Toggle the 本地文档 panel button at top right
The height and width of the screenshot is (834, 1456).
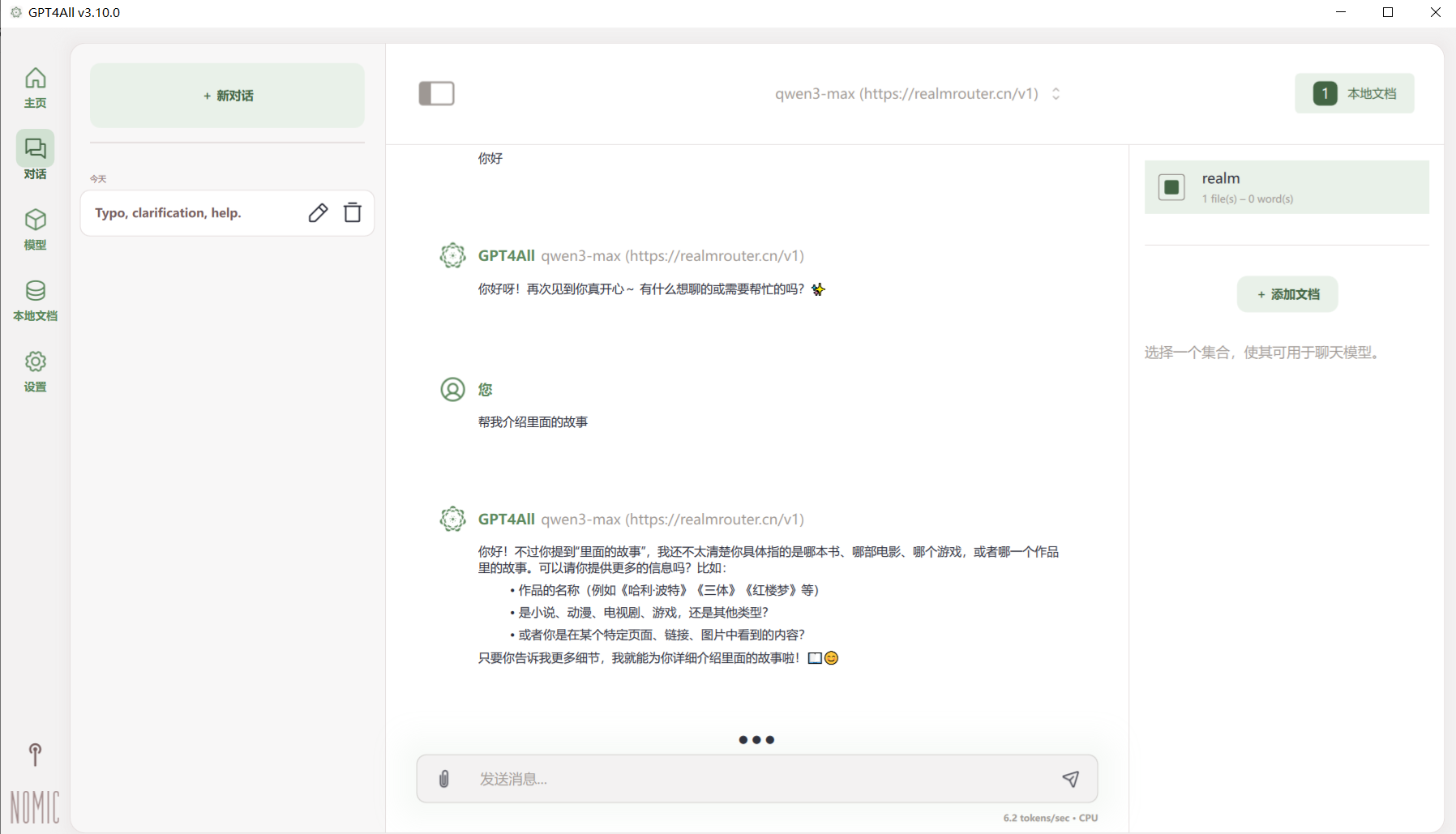tap(1354, 93)
